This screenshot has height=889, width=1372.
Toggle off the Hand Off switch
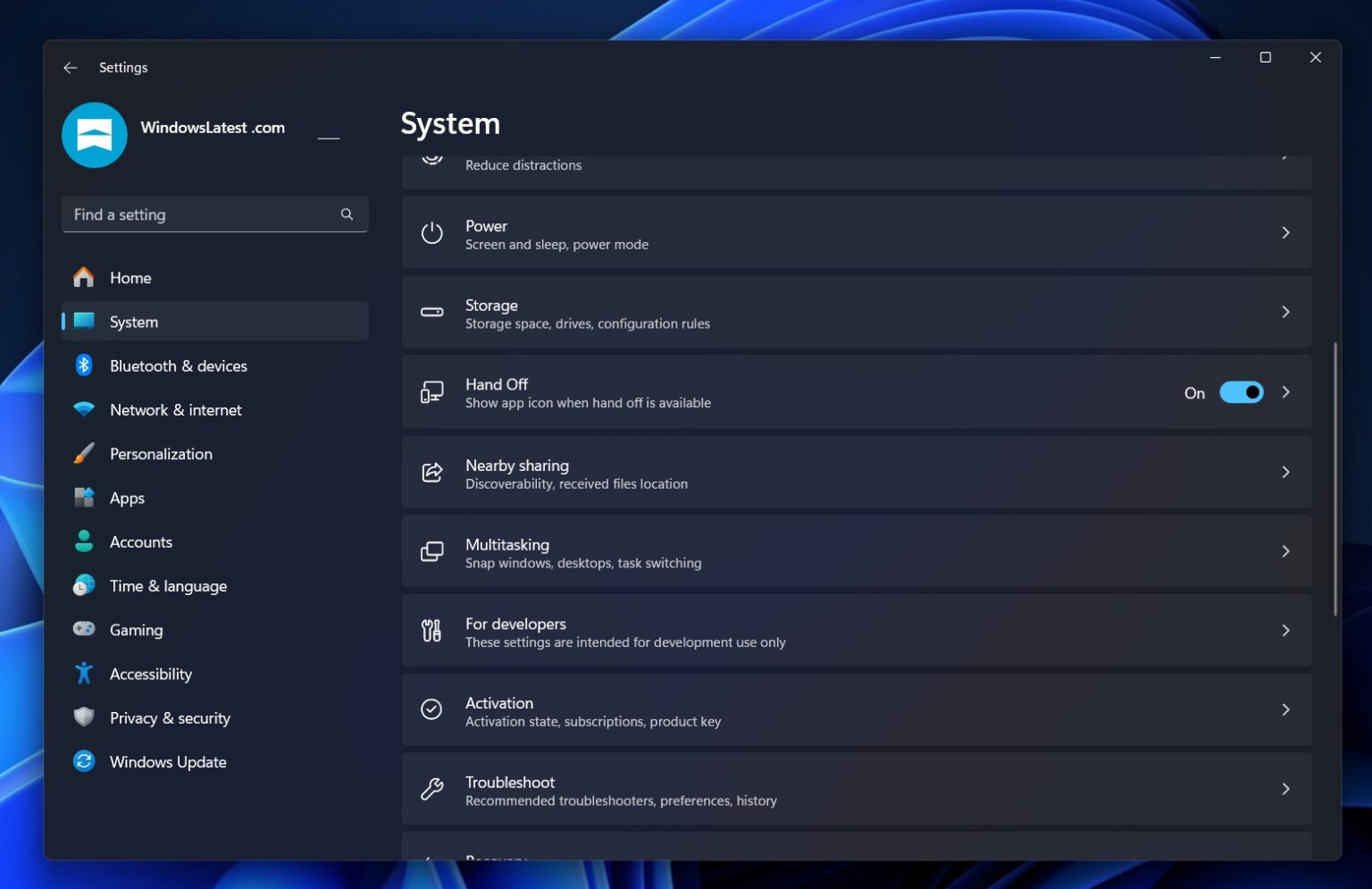(x=1242, y=392)
